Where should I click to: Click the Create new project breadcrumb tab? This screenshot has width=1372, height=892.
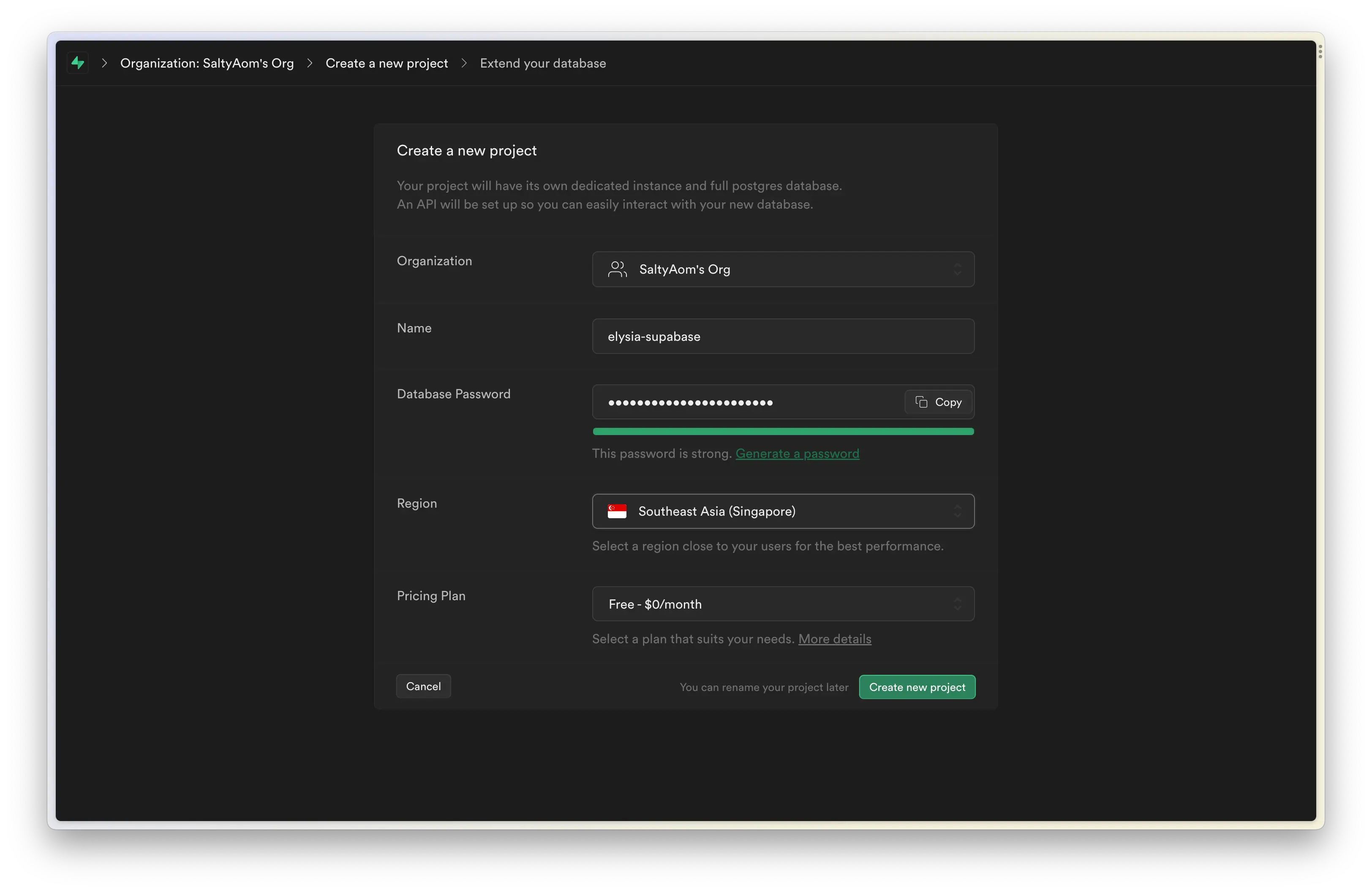(387, 62)
